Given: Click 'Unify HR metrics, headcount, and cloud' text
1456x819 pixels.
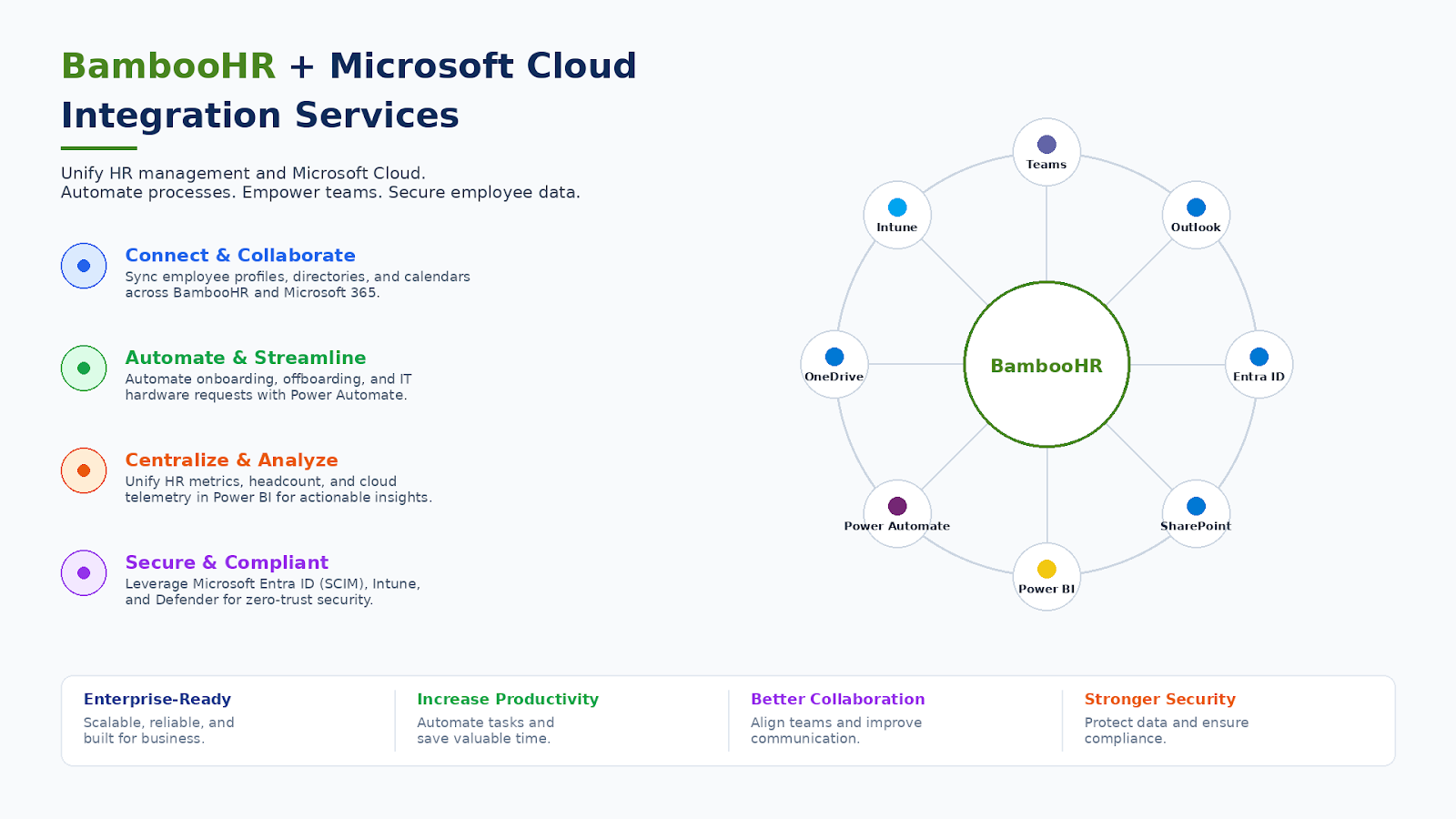Looking at the screenshot, I should (261, 481).
